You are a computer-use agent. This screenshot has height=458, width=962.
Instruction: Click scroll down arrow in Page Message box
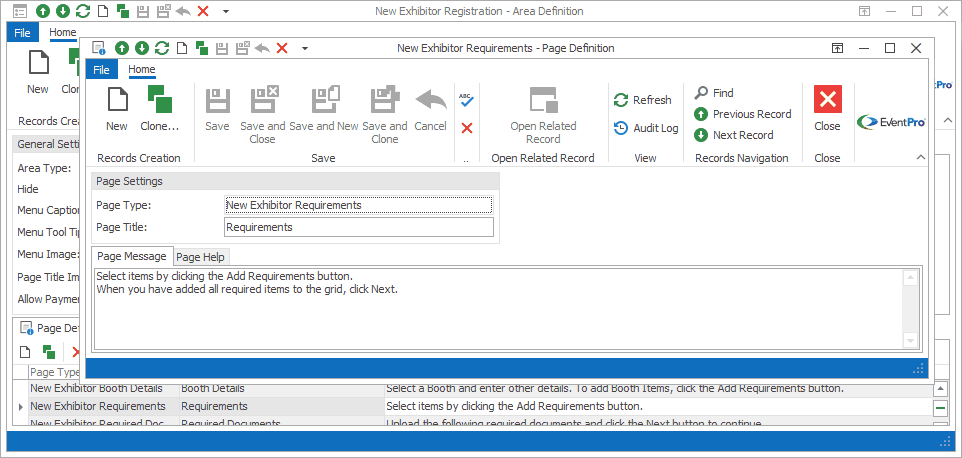[x=910, y=340]
